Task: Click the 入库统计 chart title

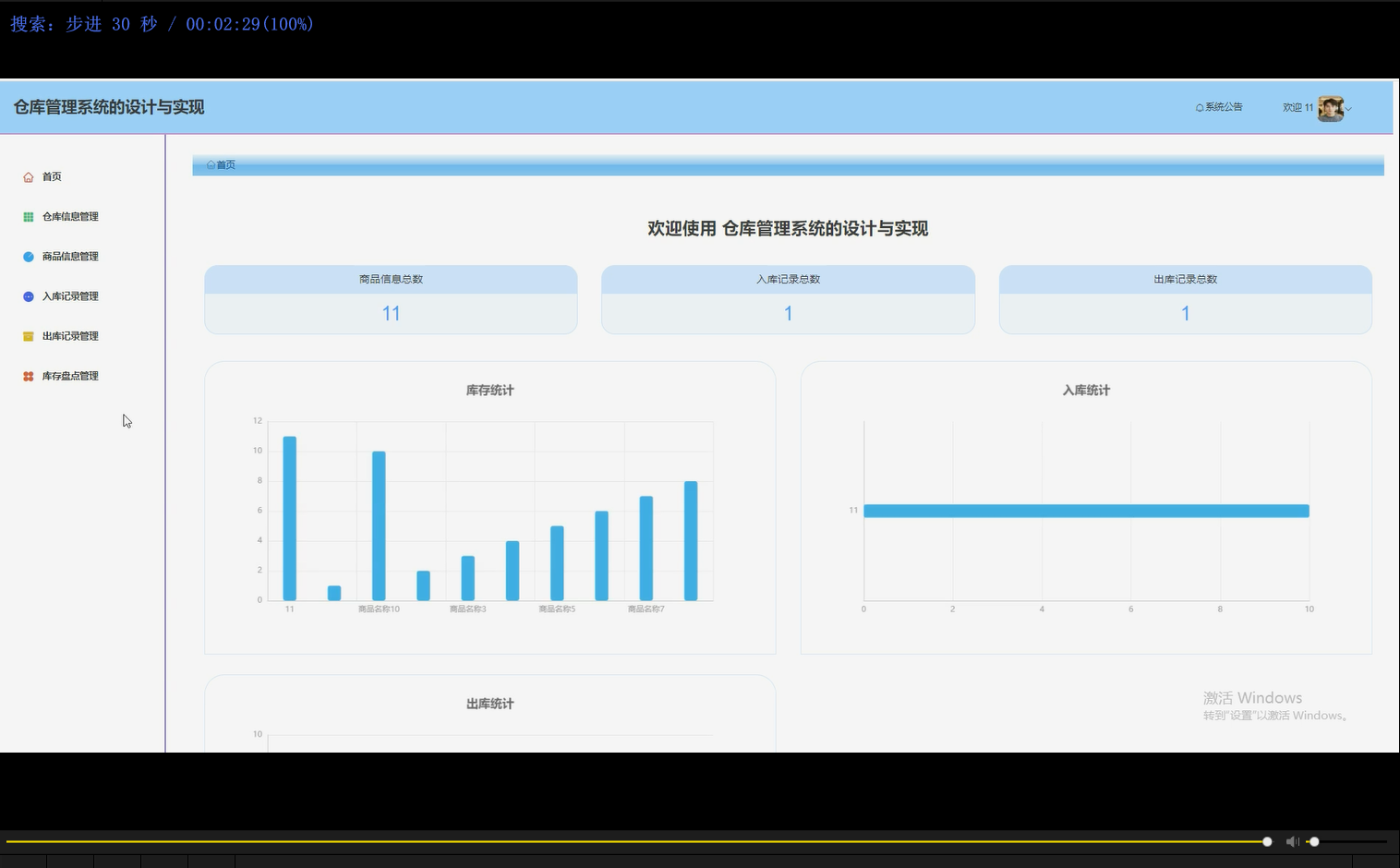Action: 1086,391
